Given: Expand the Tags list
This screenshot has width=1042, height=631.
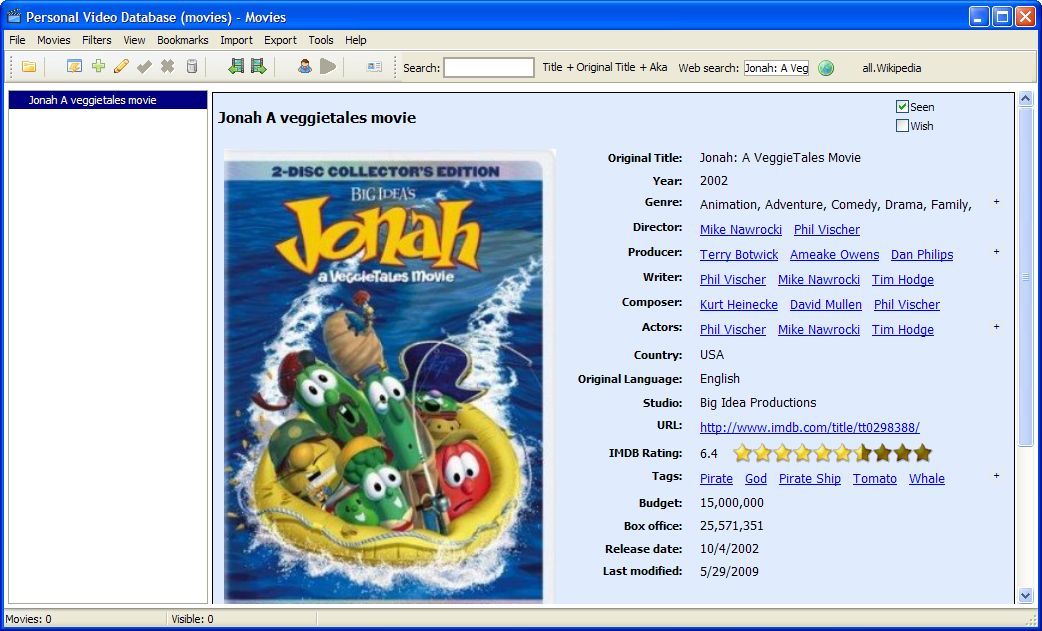Looking at the screenshot, I should click(996, 476).
